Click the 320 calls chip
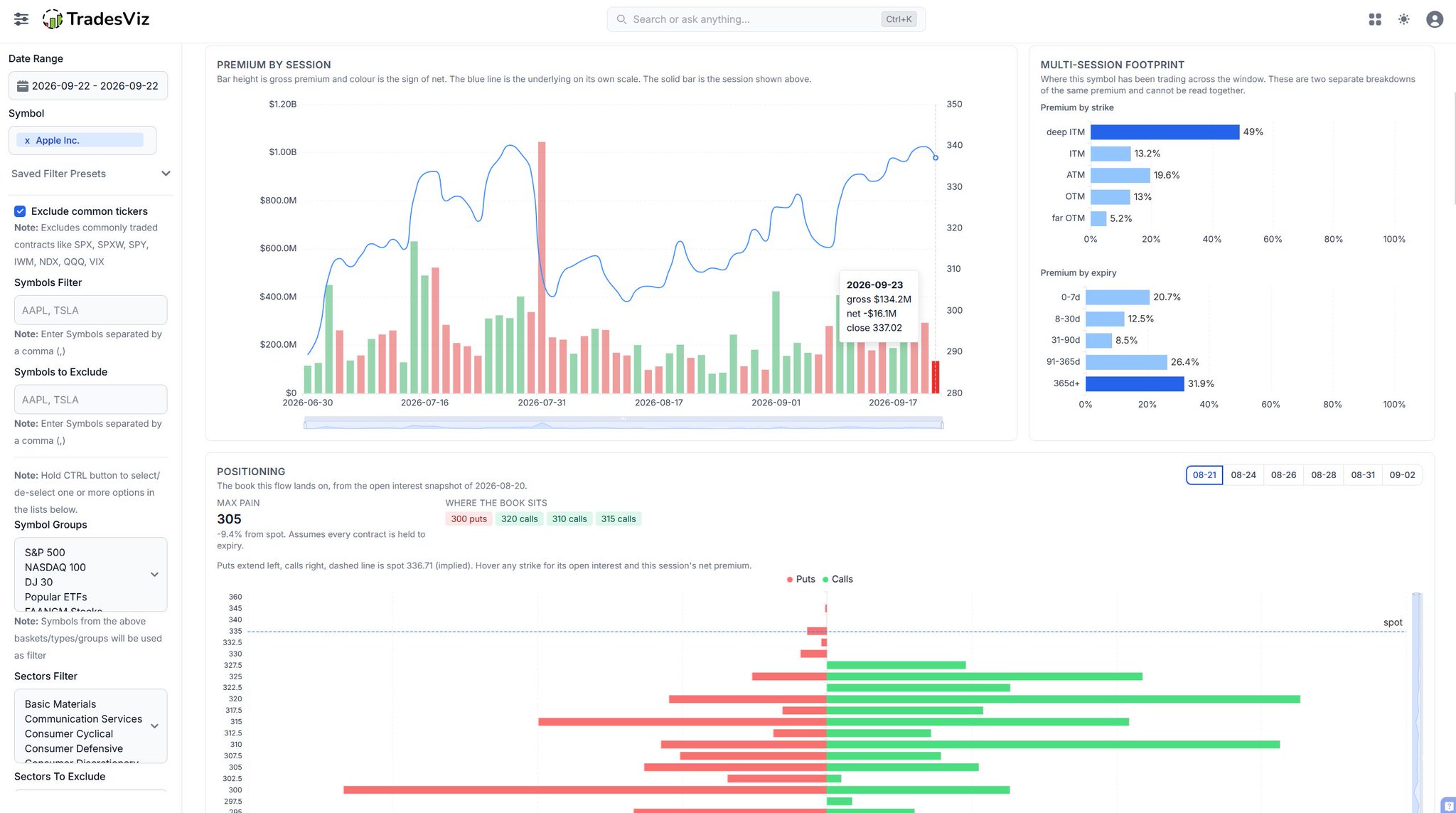 point(519,519)
